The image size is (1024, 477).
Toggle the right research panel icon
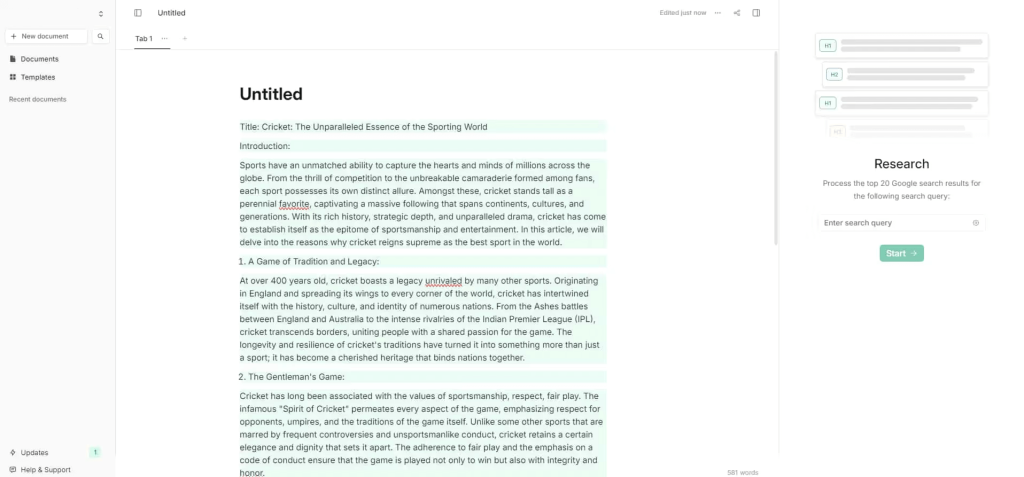point(756,13)
